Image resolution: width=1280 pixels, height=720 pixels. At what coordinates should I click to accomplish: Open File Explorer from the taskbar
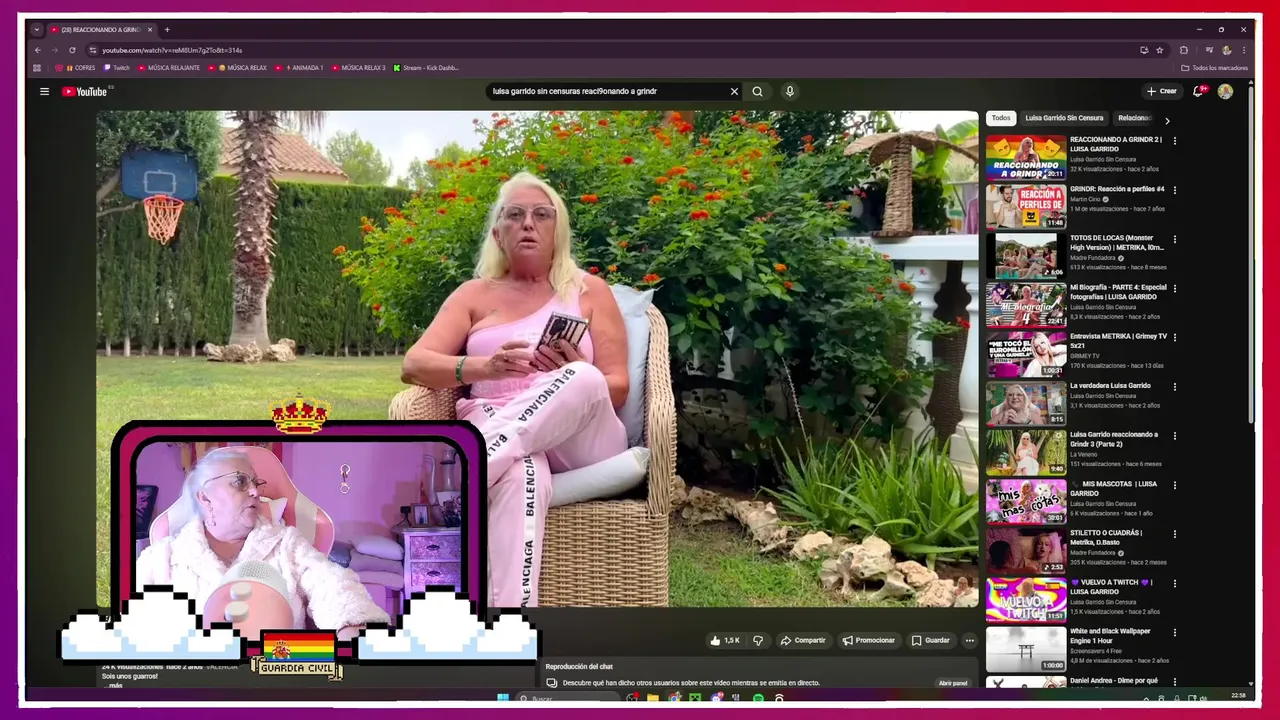(652, 698)
